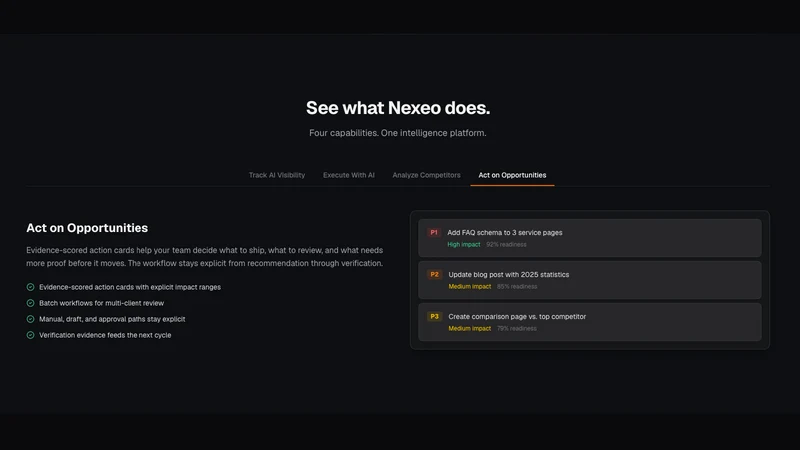Click Medium impact label under Create comparison page
Image resolution: width=800 pixels, height=450 pixels.
(x=469, y=329)
